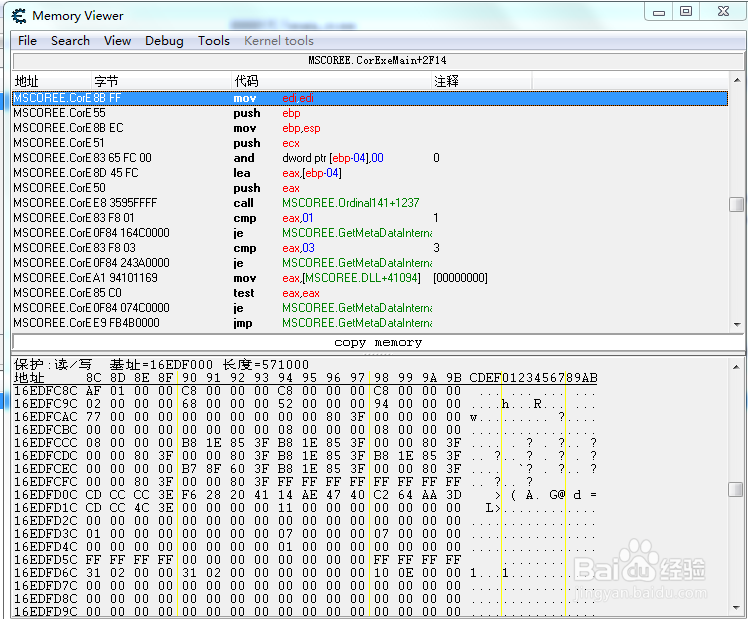Image resolution: width=748 pixels, height=619 pixels.
Task: Select the cmp eax,03 row
Action: 370,248
